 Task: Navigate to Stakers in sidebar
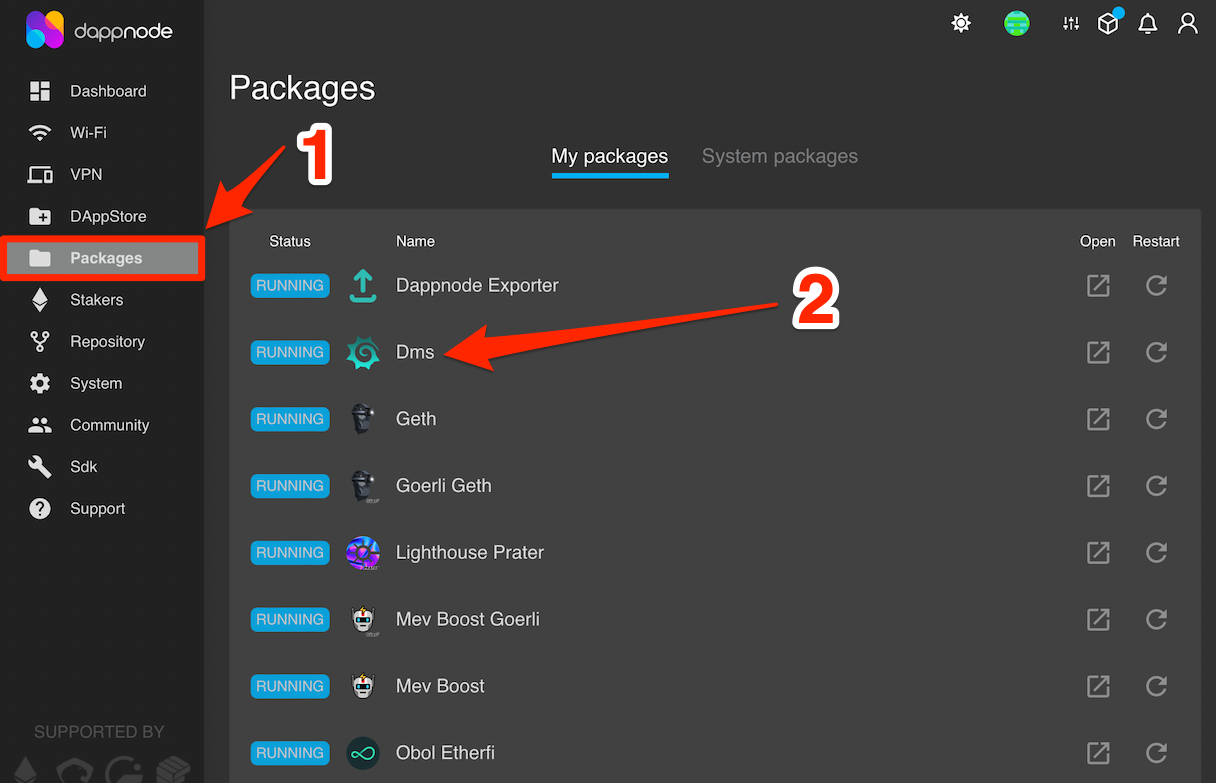coord(96,300)
